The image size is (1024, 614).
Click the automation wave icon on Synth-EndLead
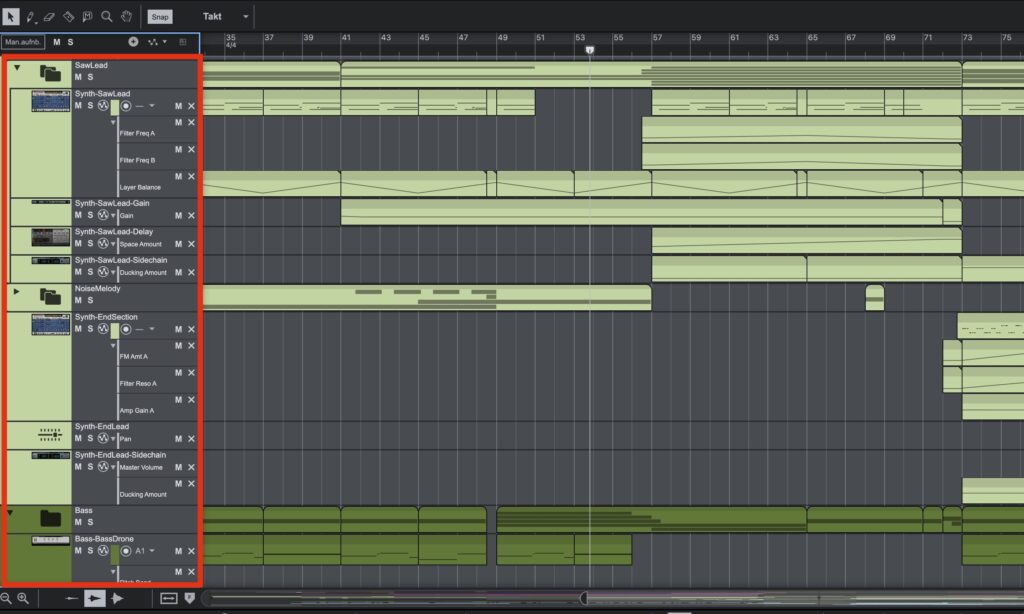point(103,438)
